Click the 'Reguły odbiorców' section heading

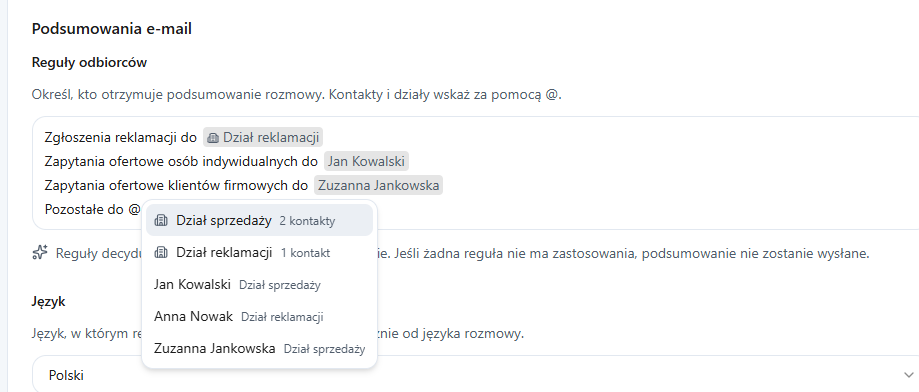89,63
